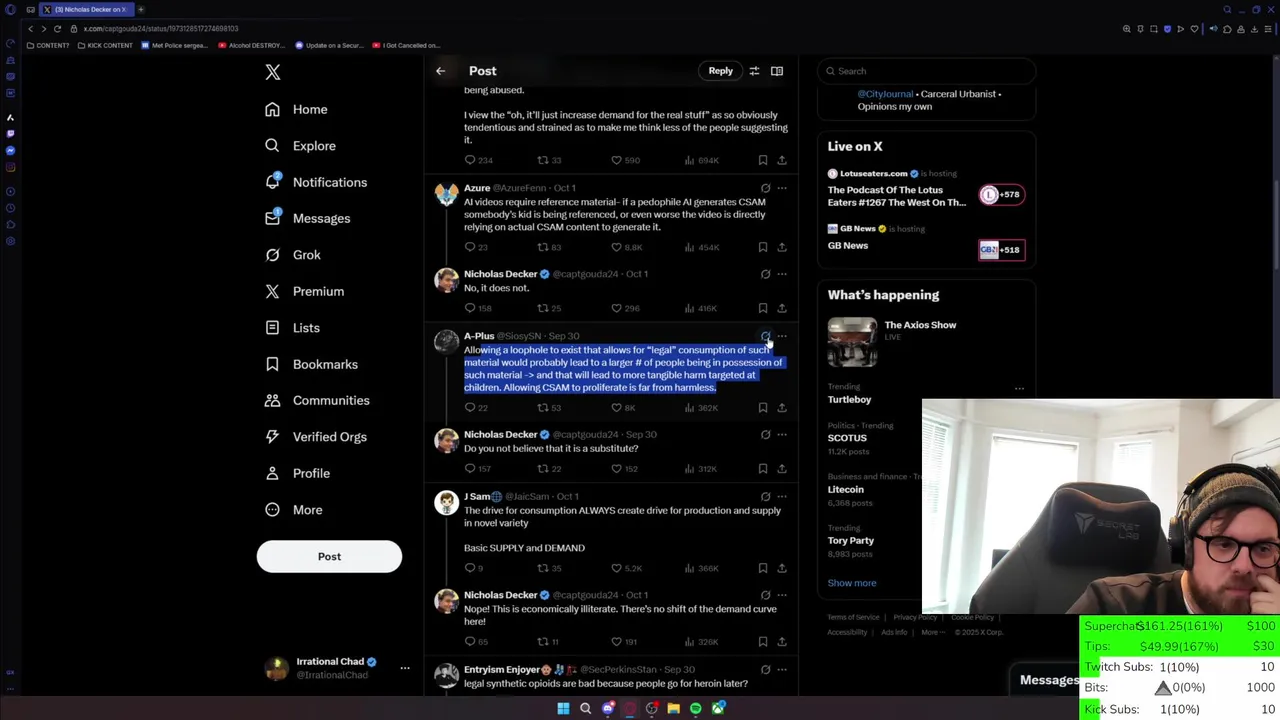The width and height of the screenshot is (1280, 720).
Task: Open reply sorting filter icon
Action: pyautogui.click(x=754, y=71)
